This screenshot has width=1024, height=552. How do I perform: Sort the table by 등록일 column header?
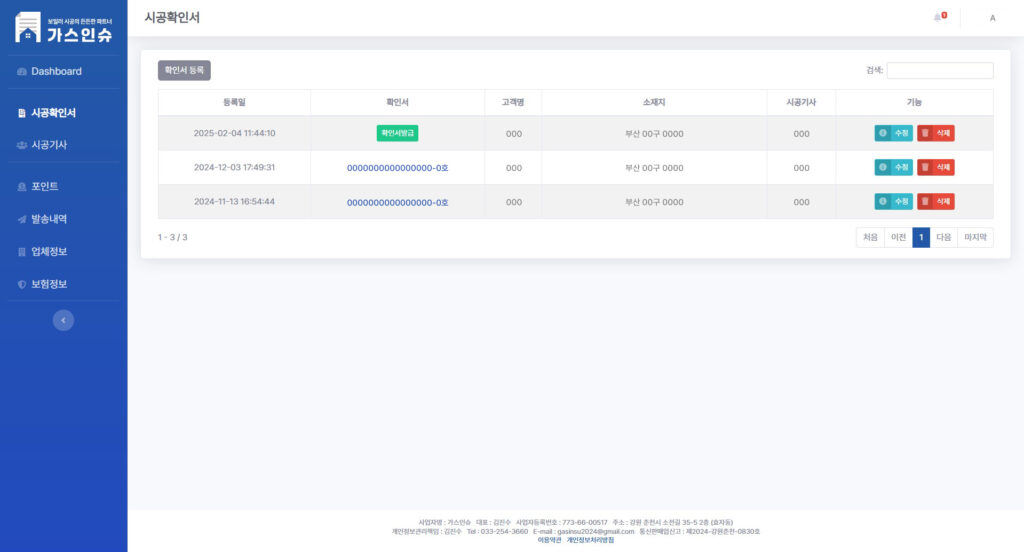[x=234, y=102]
